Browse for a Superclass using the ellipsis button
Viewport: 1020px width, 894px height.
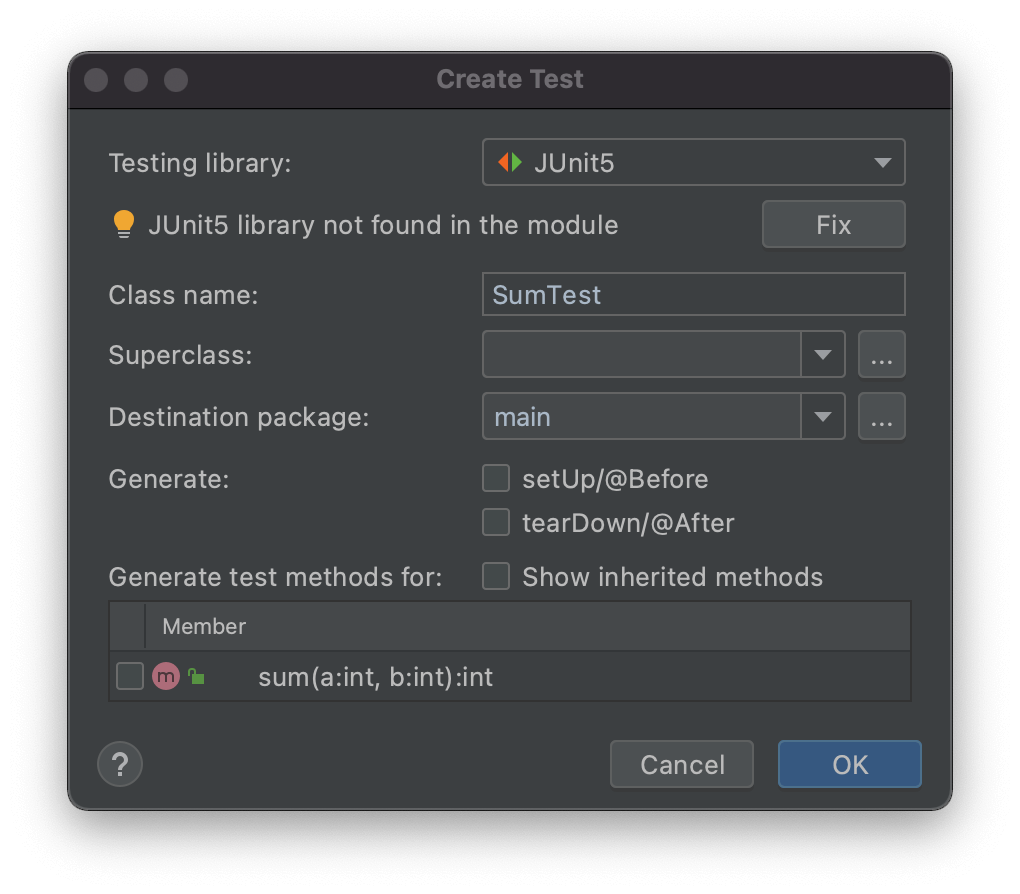pos(881,354)
